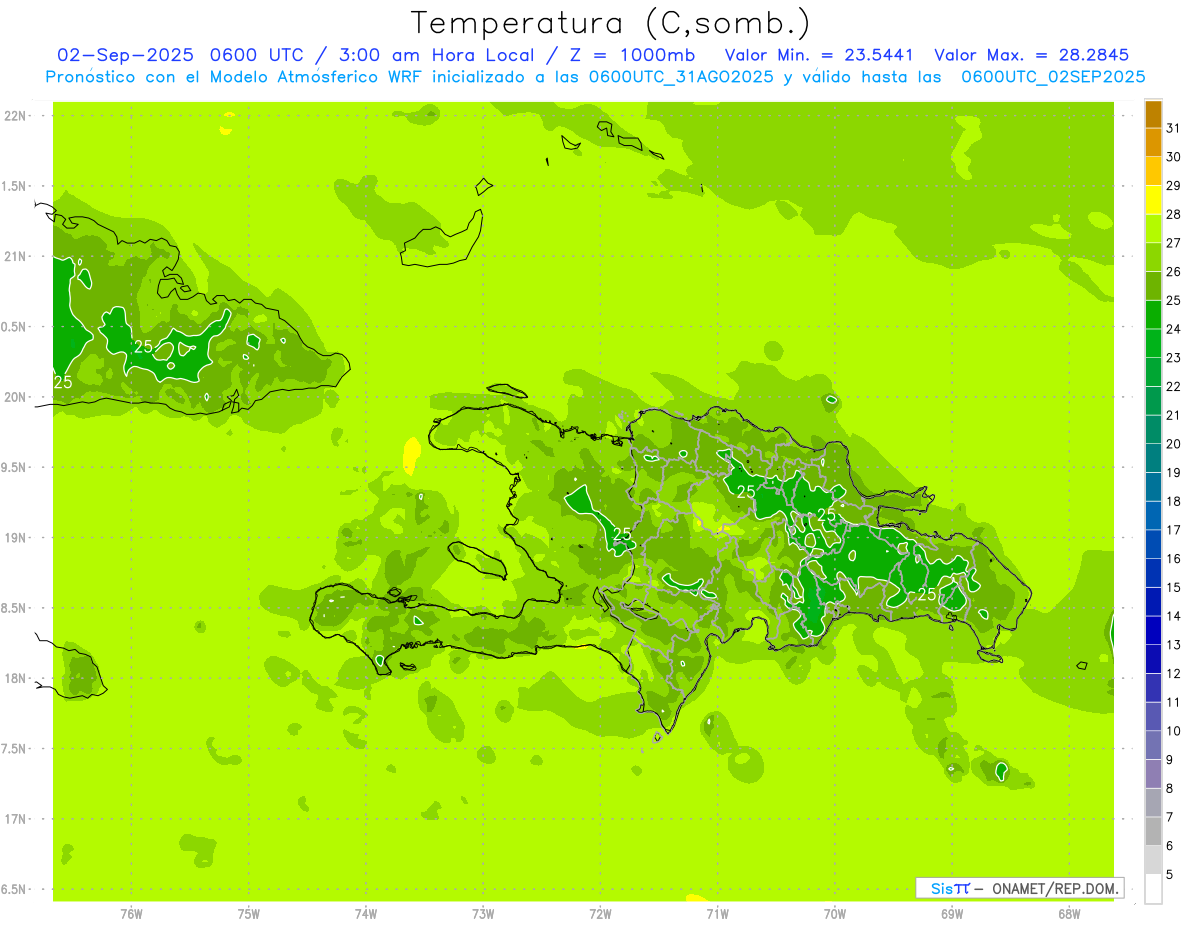Screen dimensions: 1200x927
Task: Pick the gray swatch between 6 and 7
Action: 1153,832
